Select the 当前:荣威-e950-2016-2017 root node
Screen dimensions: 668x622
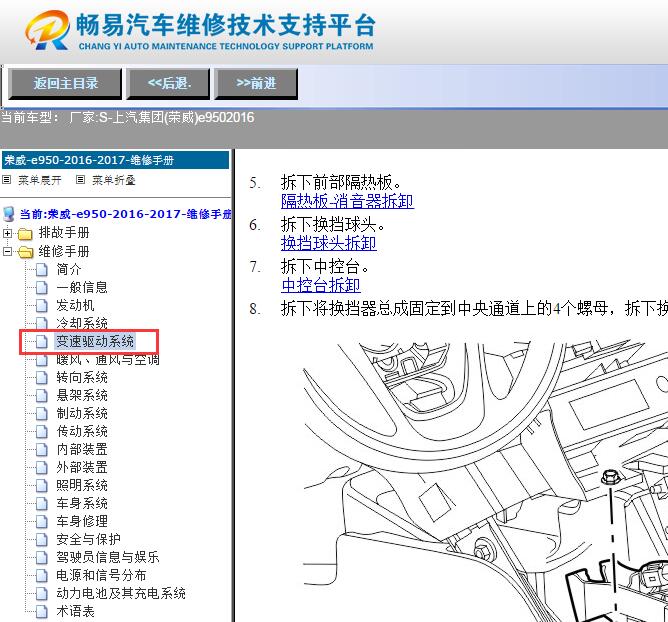tap(126, 214)
